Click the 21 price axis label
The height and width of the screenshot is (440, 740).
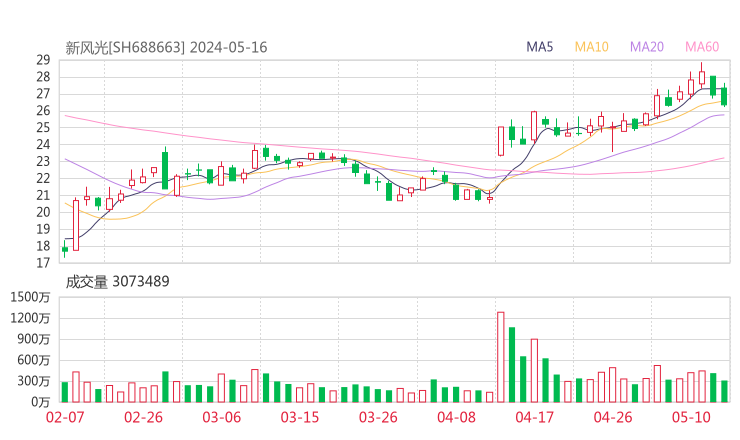point(43,195)
